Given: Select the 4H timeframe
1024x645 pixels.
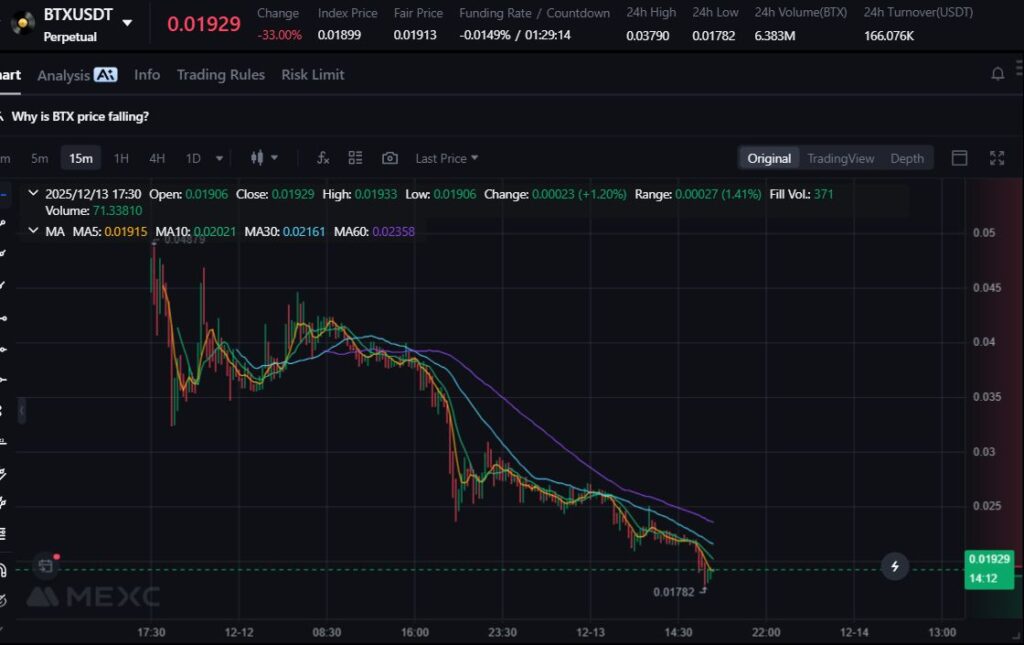Looking at the screenshot, I should (157, 158).
